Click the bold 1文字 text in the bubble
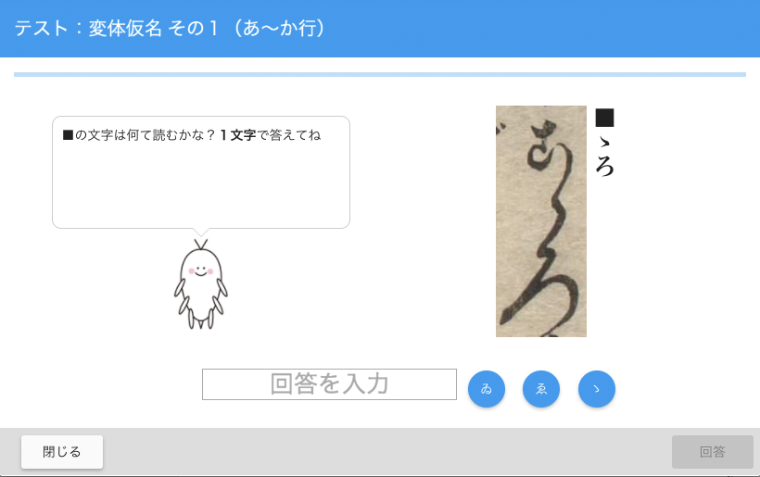 (x=238, y=135)
